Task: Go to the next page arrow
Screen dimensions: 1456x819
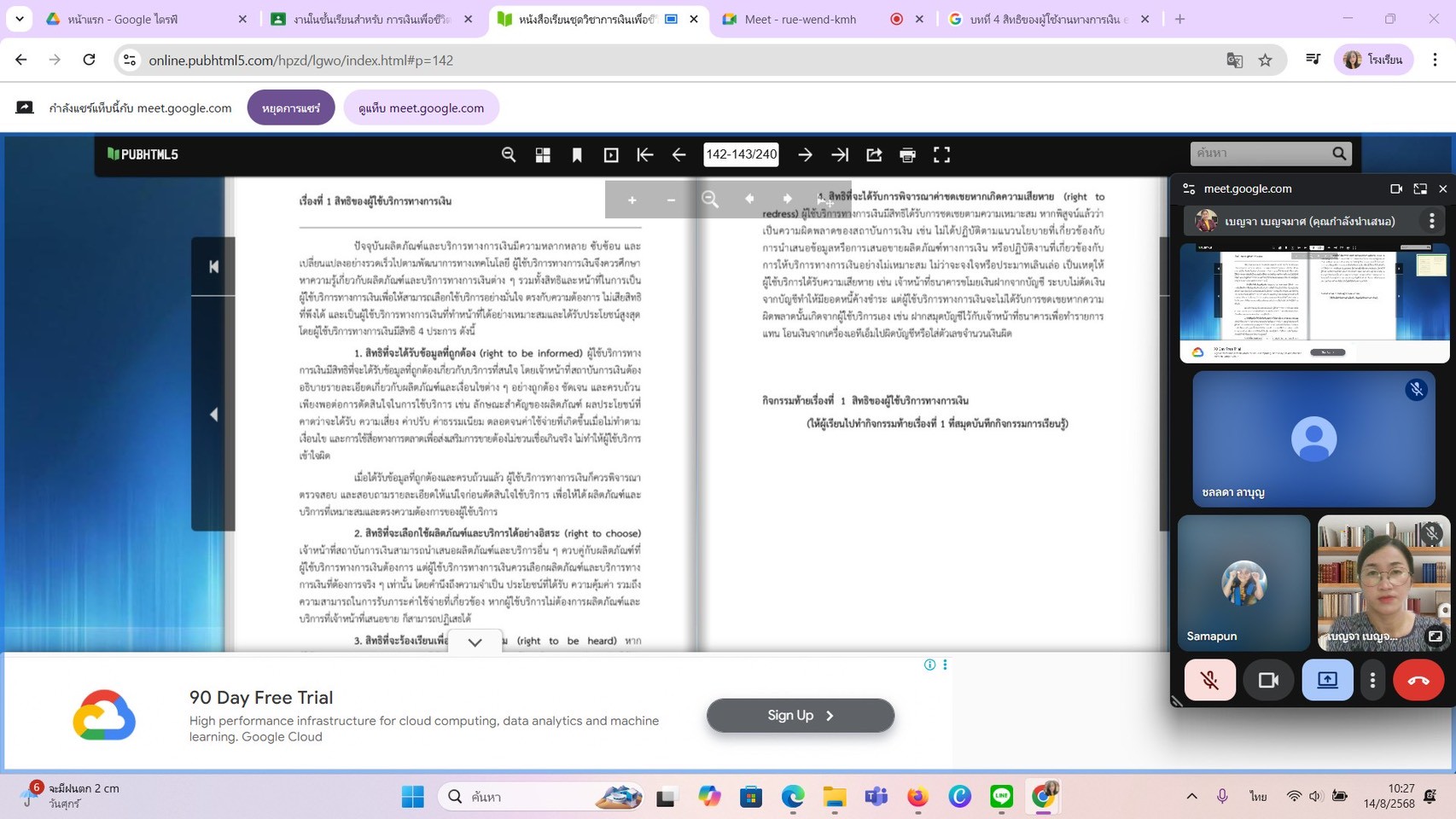Action: pyautogui.click(x=805, y=154)
